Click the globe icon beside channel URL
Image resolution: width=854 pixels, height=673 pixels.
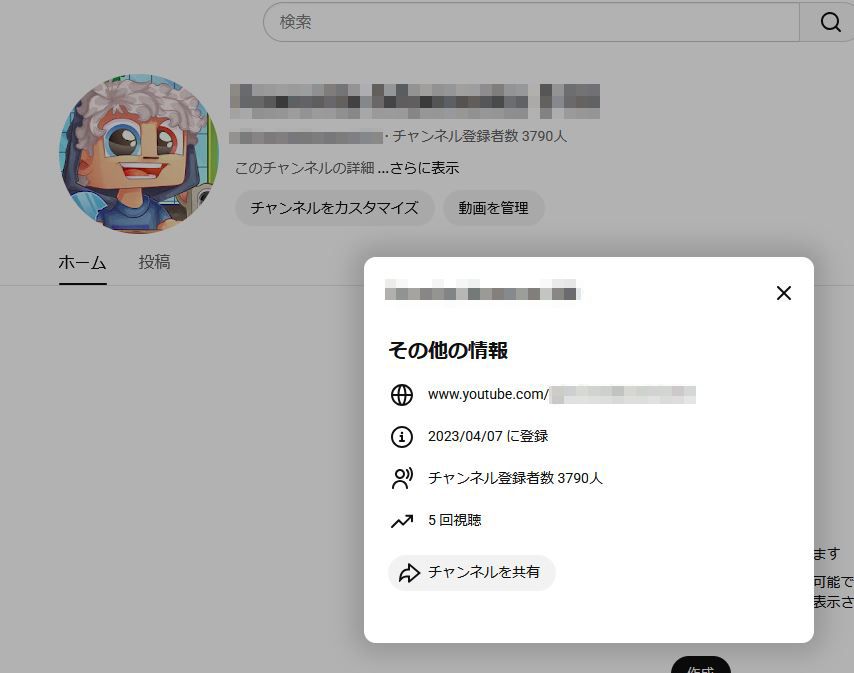click(x=402, y=395)
